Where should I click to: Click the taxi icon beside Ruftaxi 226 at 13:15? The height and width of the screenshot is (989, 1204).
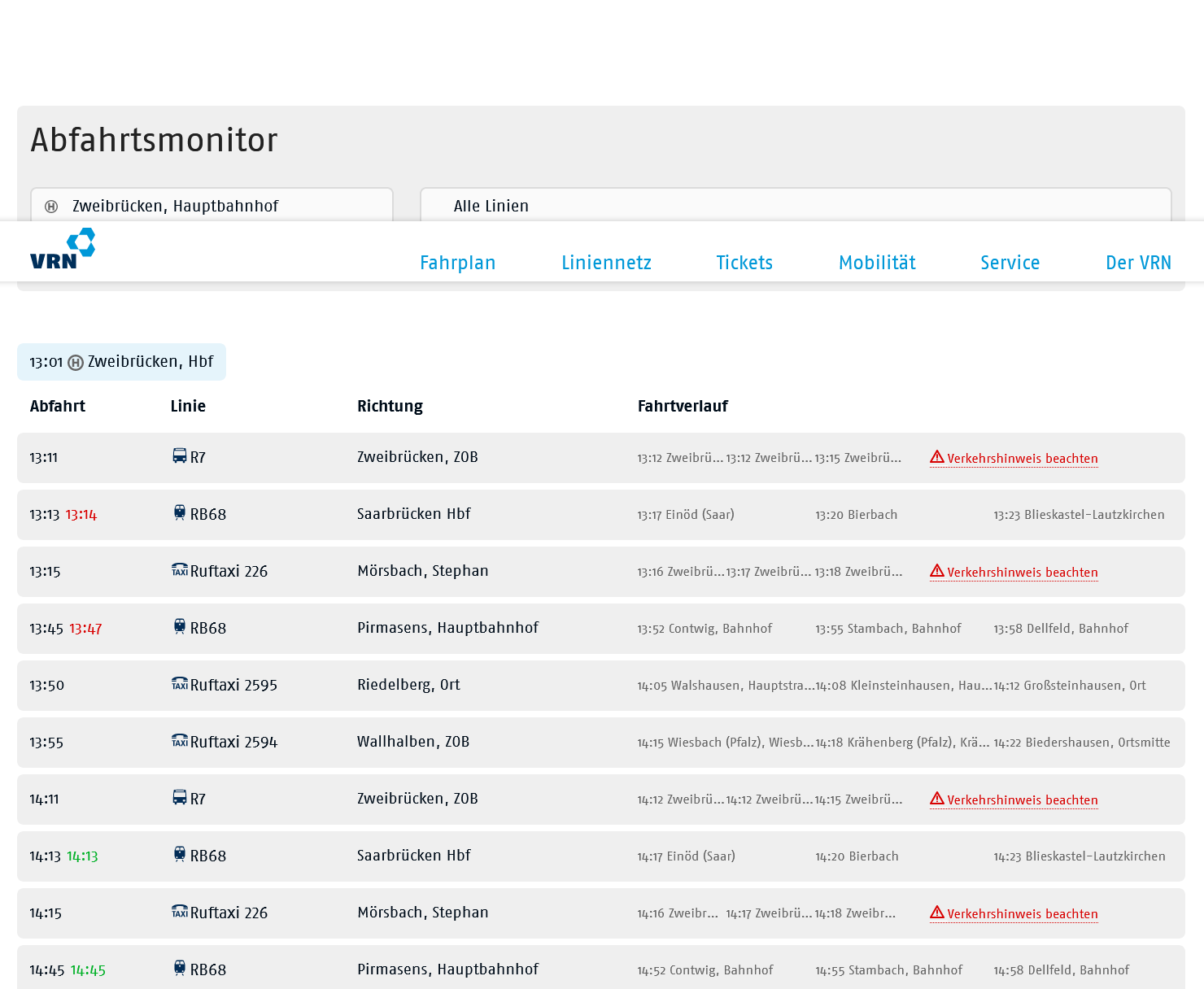(x=180, y=570)
